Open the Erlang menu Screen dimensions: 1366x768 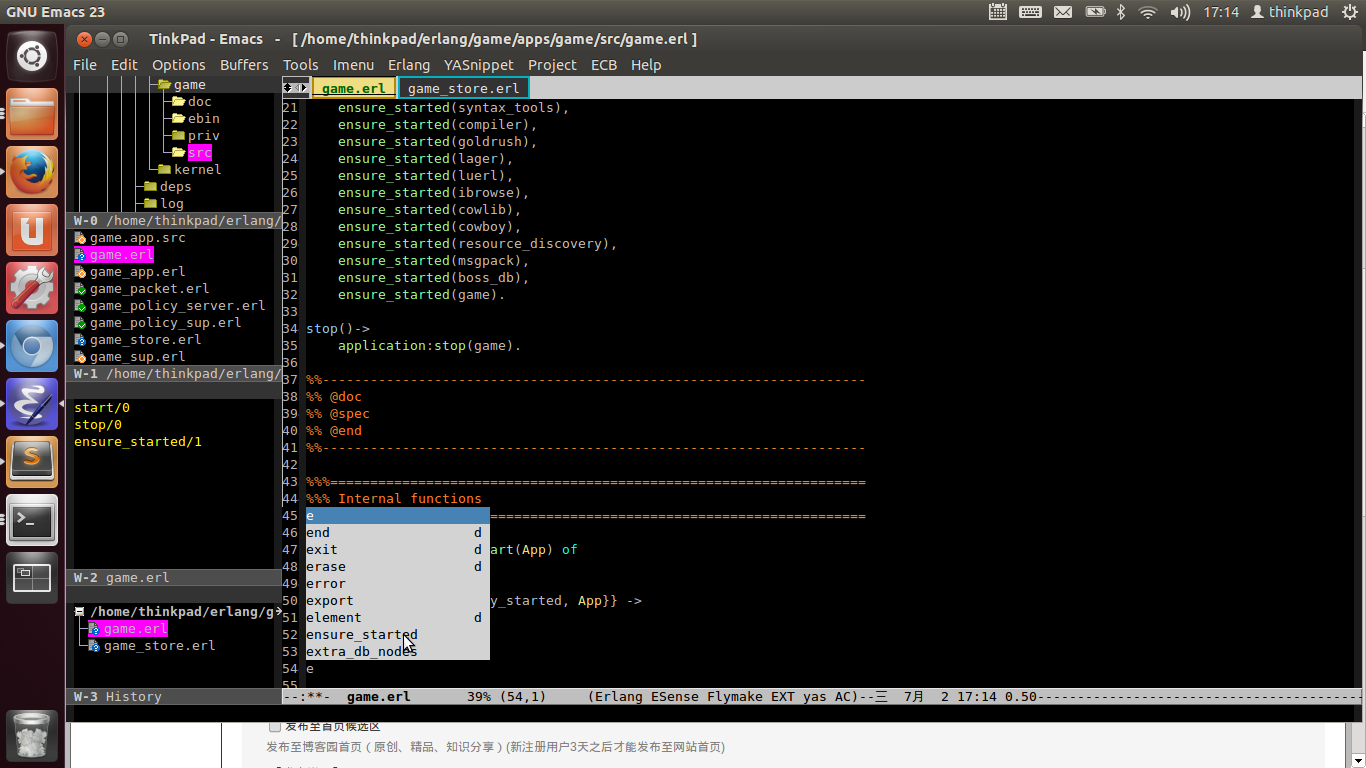click(x=409, y=65)
